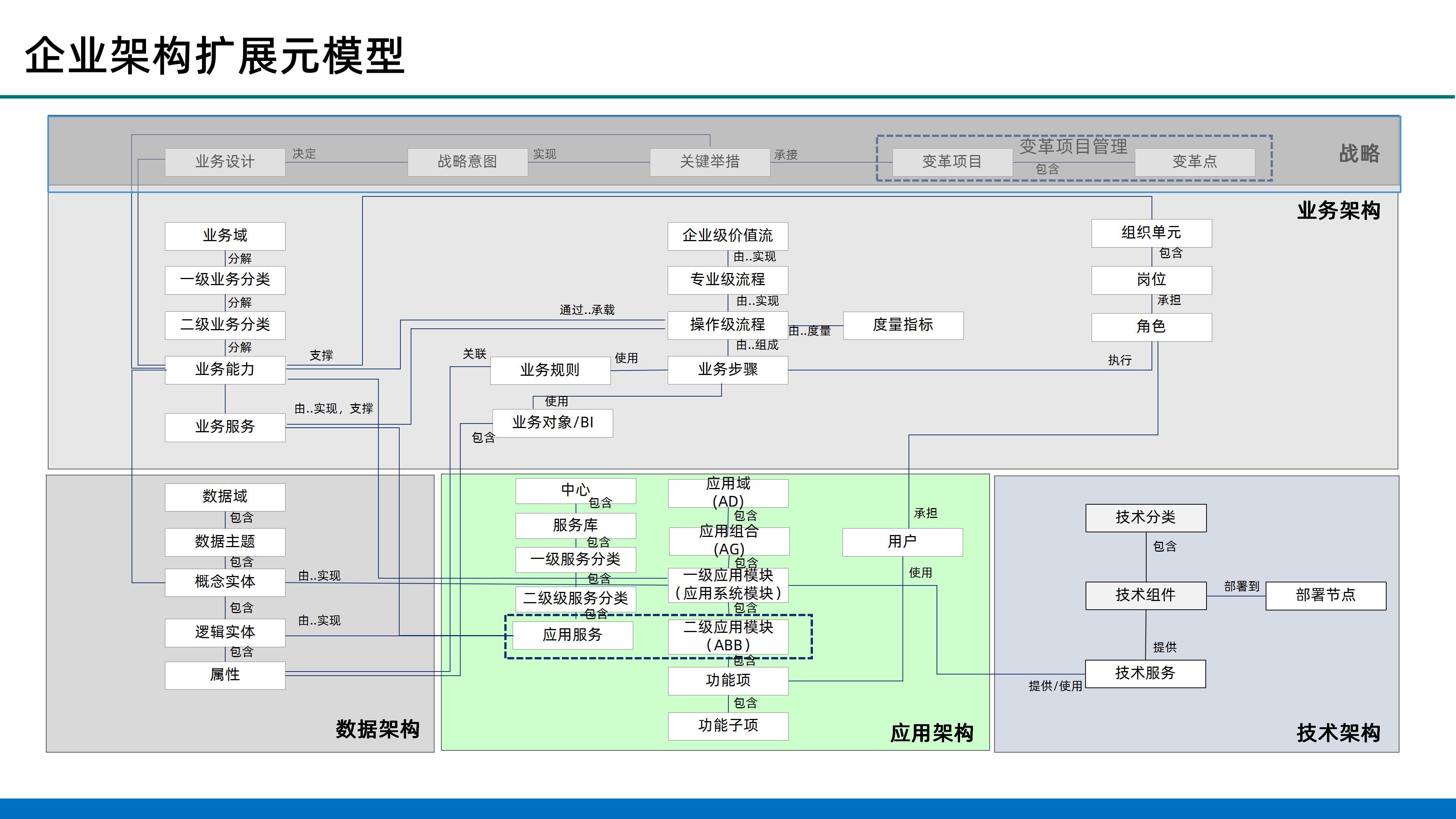The image size is (1456, 819).
Task: Click the 企业级价值流 box
Action: [x=728, y=236]
